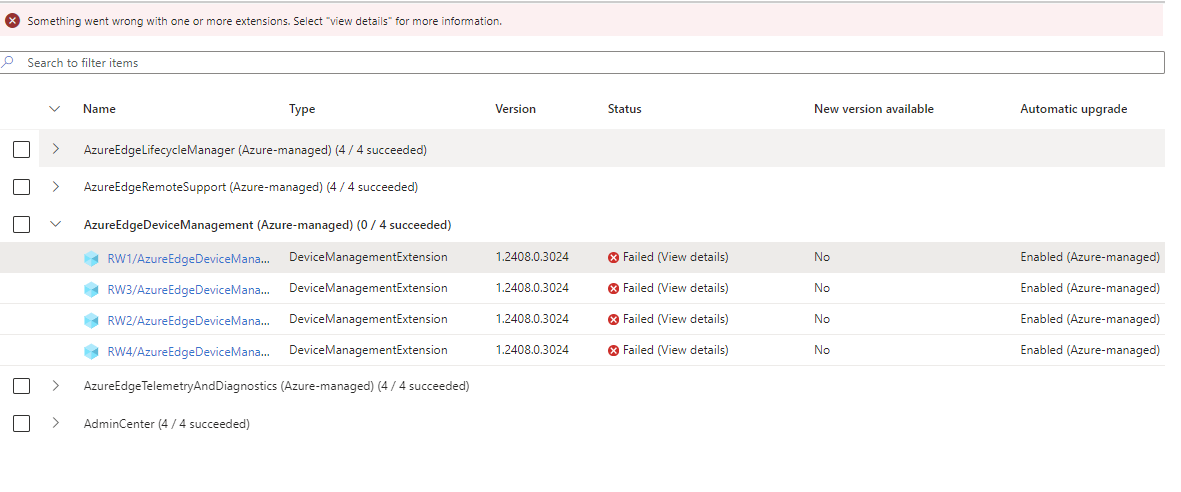Click the No value in RW1 row
Screen dimensions: 1181x492
pos(822,257)
